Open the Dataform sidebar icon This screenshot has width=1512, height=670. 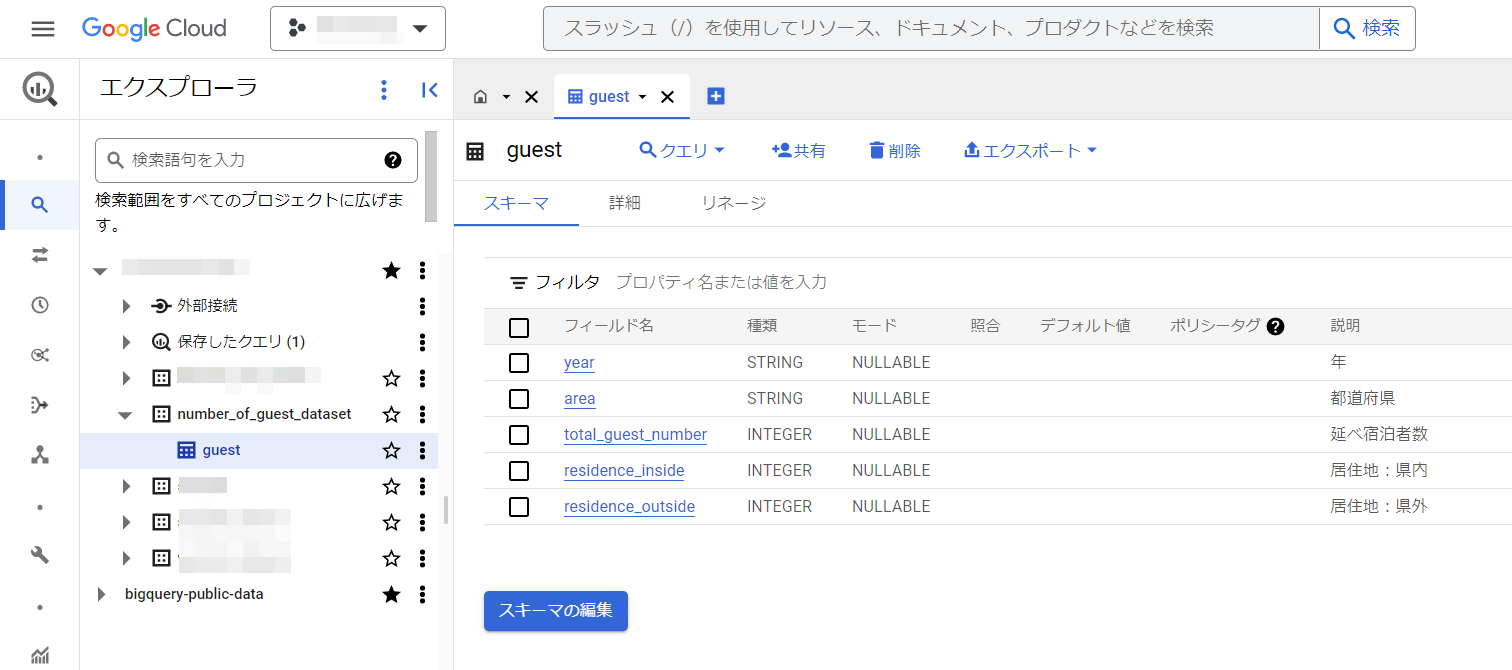[x=40, y=404]
